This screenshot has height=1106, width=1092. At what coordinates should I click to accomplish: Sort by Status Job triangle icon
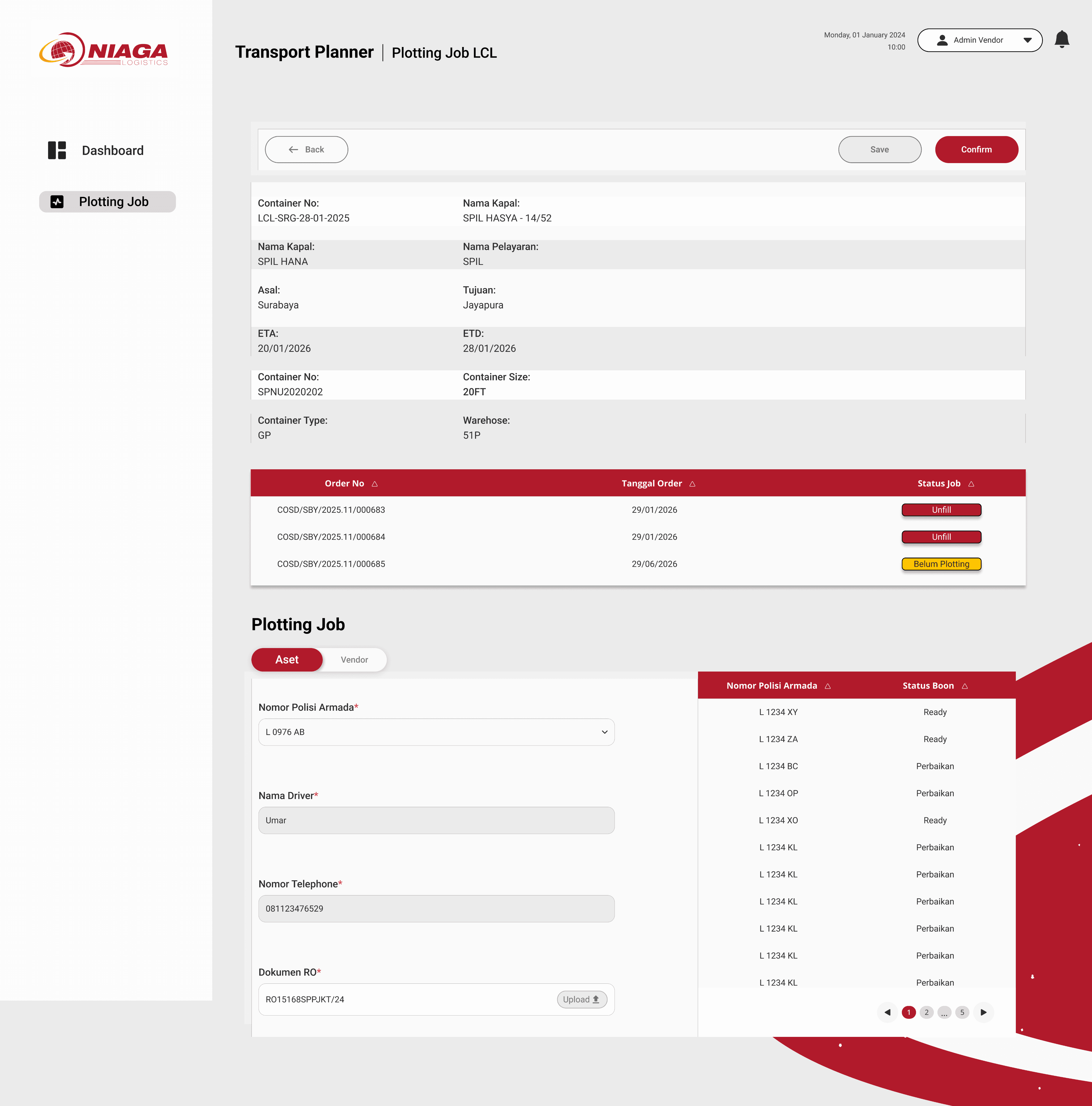[971, 484]
